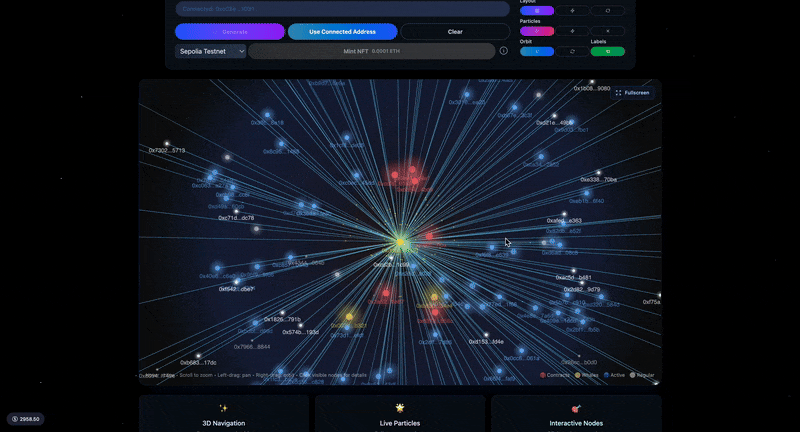
Task: Click the yellow Whales legend dot
Action: (578, 375)
